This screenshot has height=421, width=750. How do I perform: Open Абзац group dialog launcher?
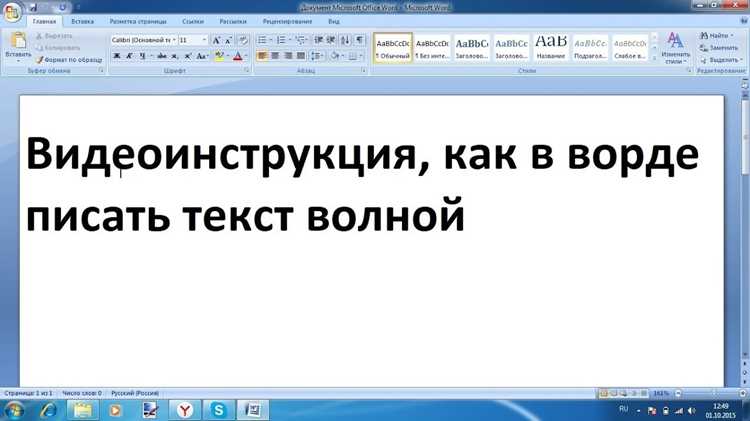(364, 70)
